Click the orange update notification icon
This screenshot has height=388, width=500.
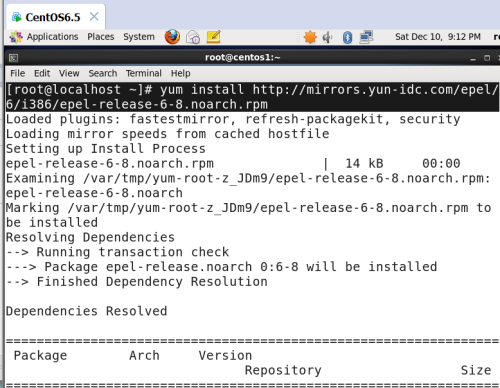[x=310, y=37]
